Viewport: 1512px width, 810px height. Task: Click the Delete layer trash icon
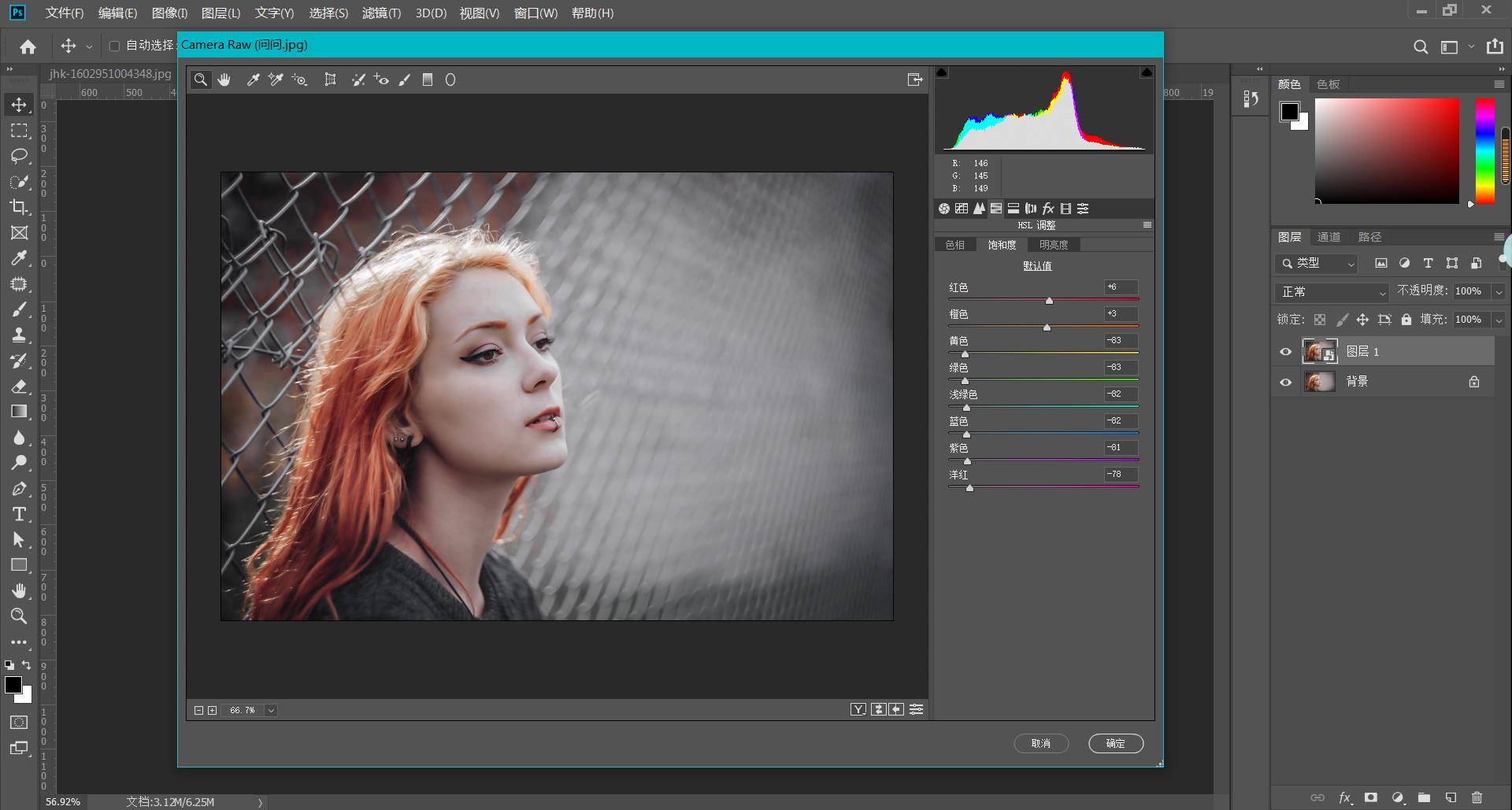(x=1477, y=797)
